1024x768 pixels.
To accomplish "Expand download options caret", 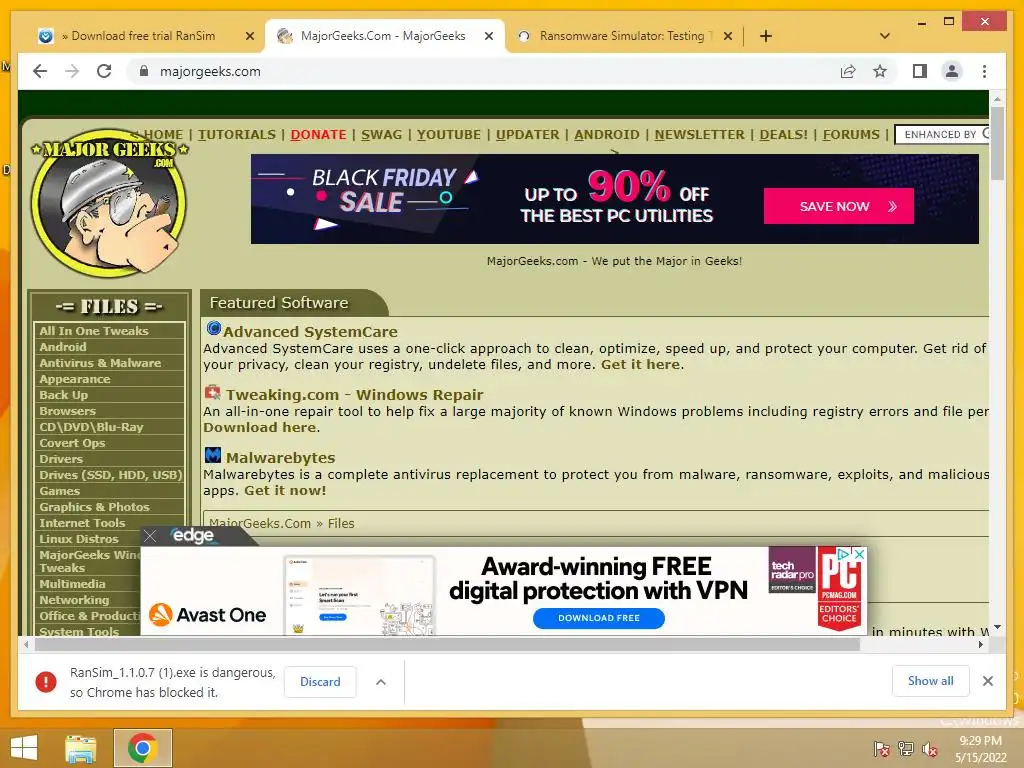I will pyautogui.click(x=381, y=682).
